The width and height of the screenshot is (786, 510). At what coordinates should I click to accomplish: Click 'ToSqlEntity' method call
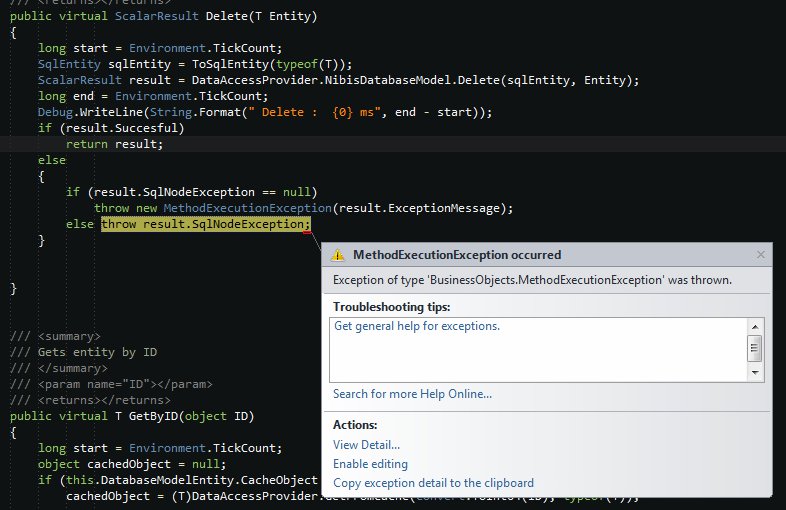230,64
